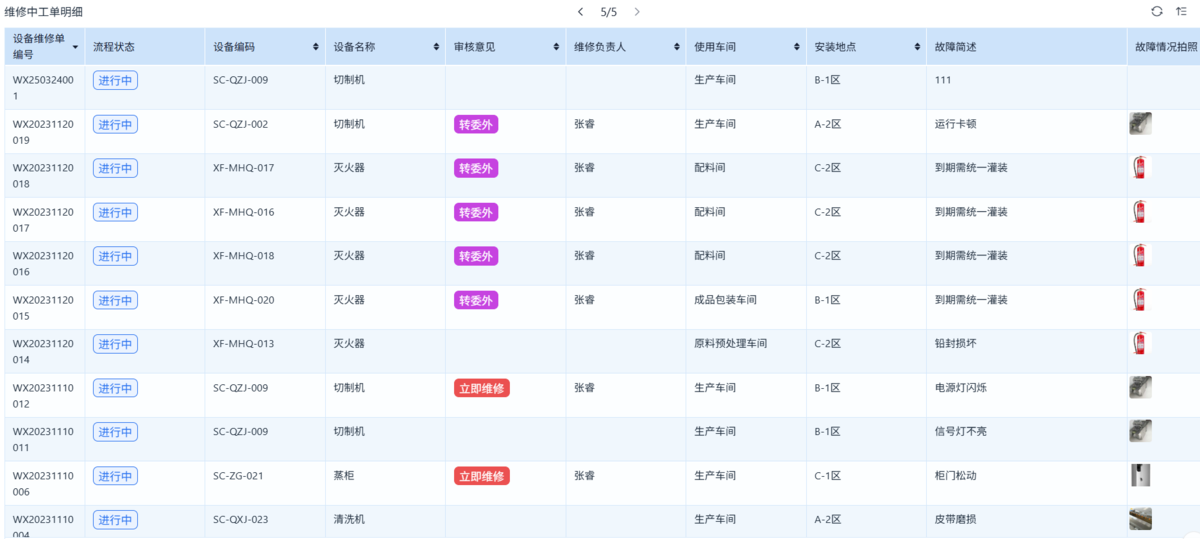Open fire extinguisher photo for WX20231120015

click(1140, 299)
